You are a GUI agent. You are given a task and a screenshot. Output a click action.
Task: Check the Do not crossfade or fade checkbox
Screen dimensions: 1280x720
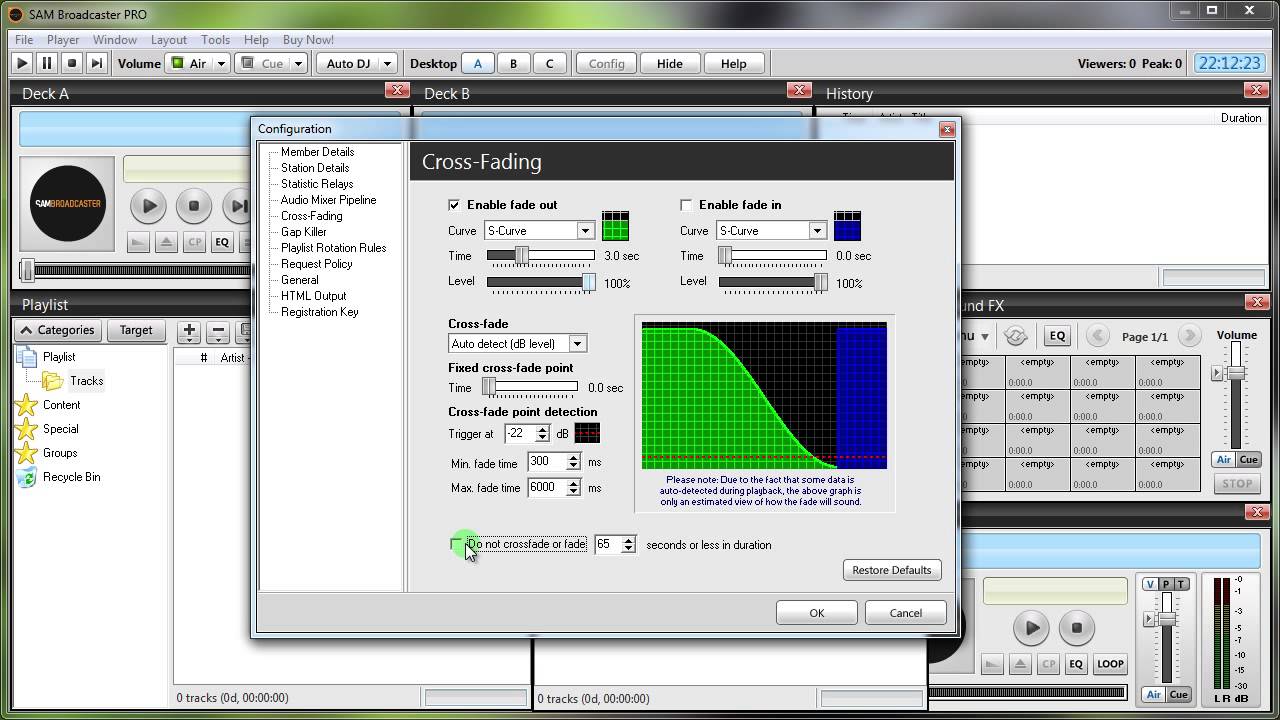(x=456, y=544)
